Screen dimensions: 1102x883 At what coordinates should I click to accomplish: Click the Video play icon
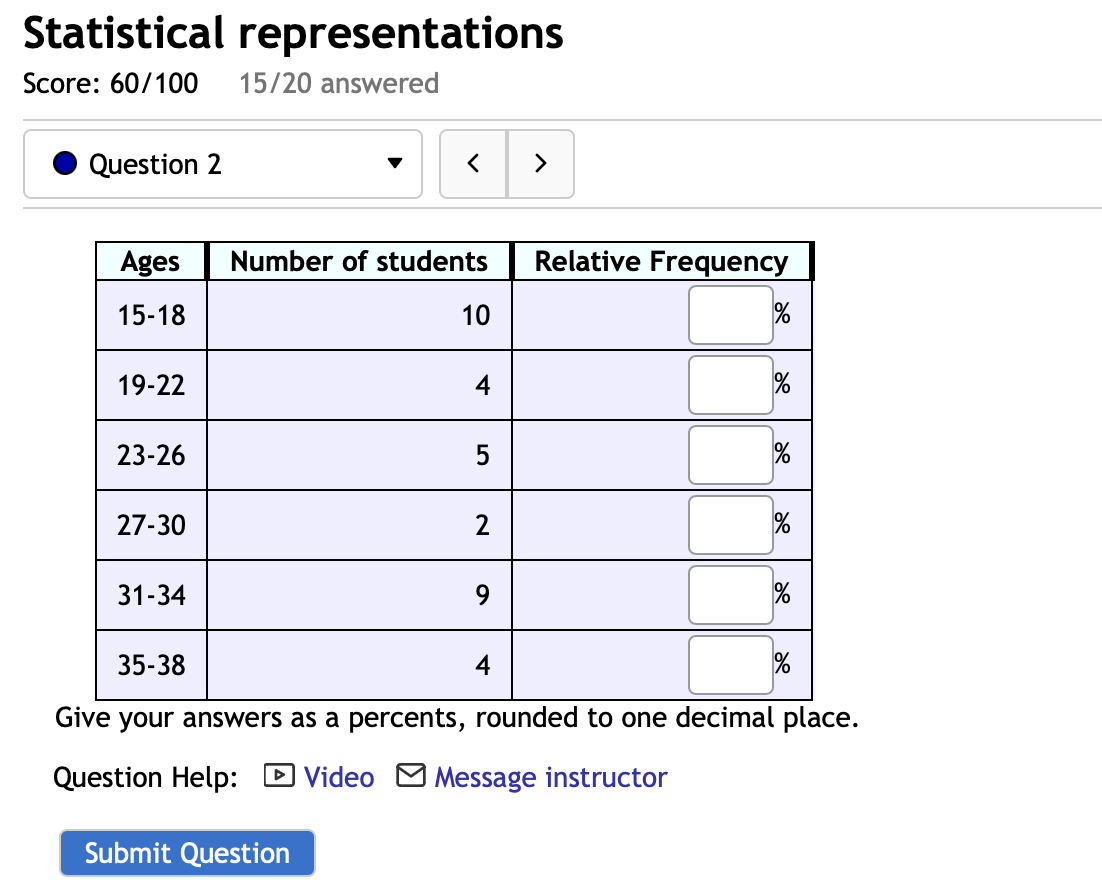tap(280, 775)
